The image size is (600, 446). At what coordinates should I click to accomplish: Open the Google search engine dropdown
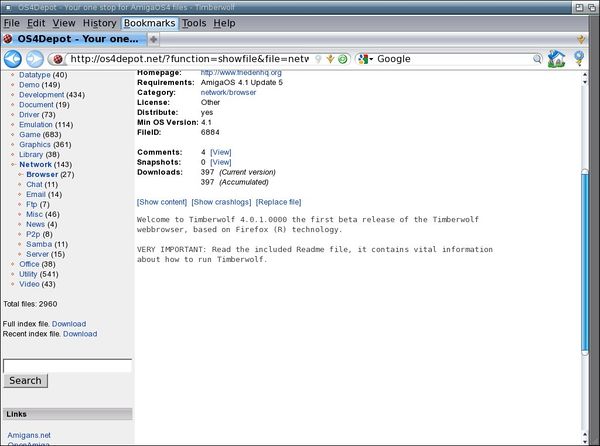(x=368, y=59)
